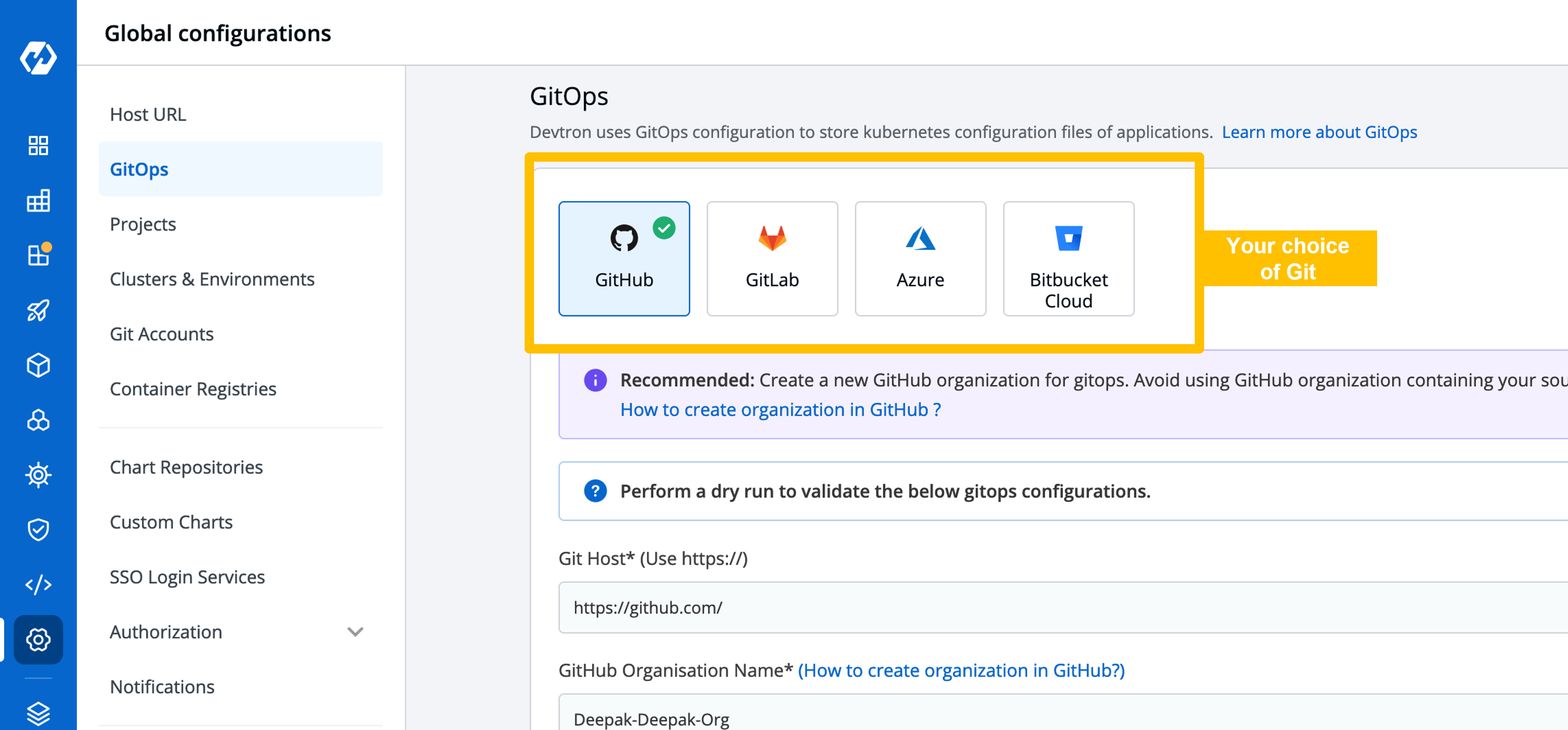Open the Learn more about GitOps link
The image size is (1568, 730).
(1320, 132)
